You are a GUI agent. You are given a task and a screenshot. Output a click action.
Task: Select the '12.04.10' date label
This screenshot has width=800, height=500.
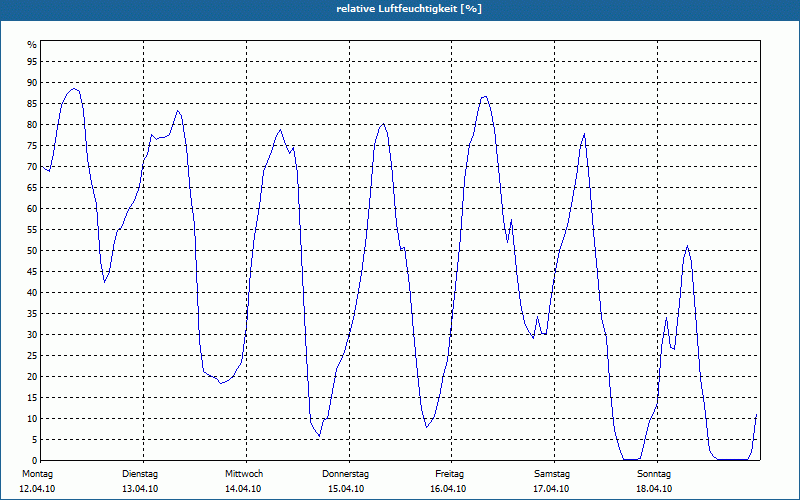[x=37, y=489]
